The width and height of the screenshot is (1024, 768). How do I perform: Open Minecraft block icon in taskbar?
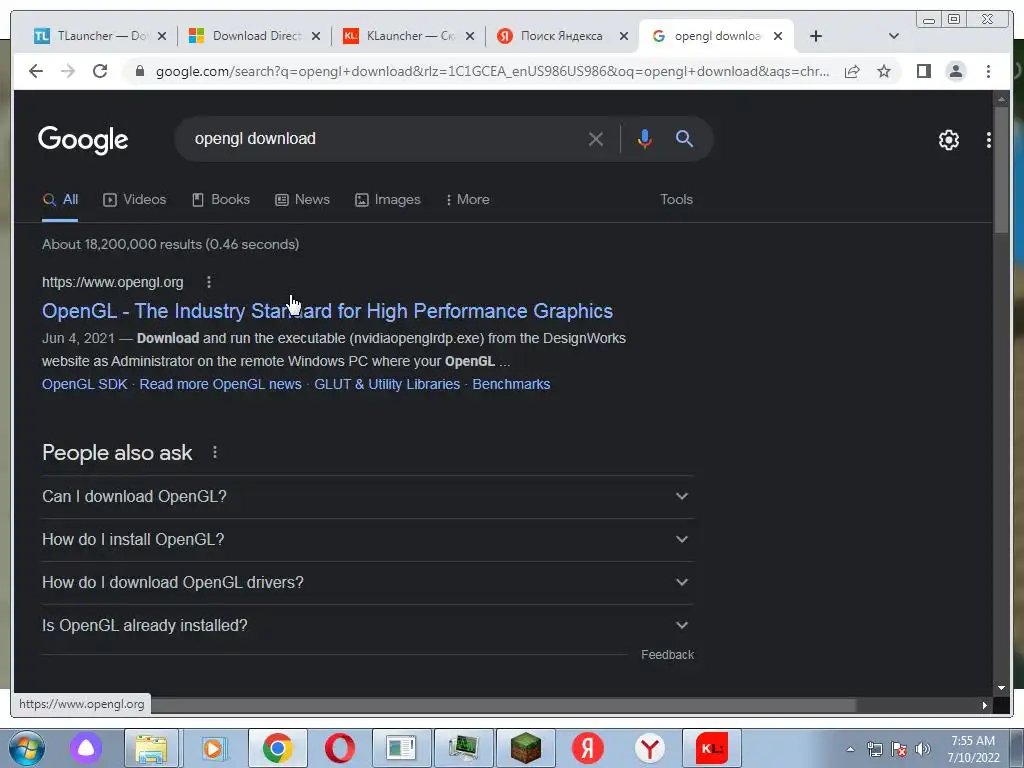pyautogui.click(x=526, y=748)
